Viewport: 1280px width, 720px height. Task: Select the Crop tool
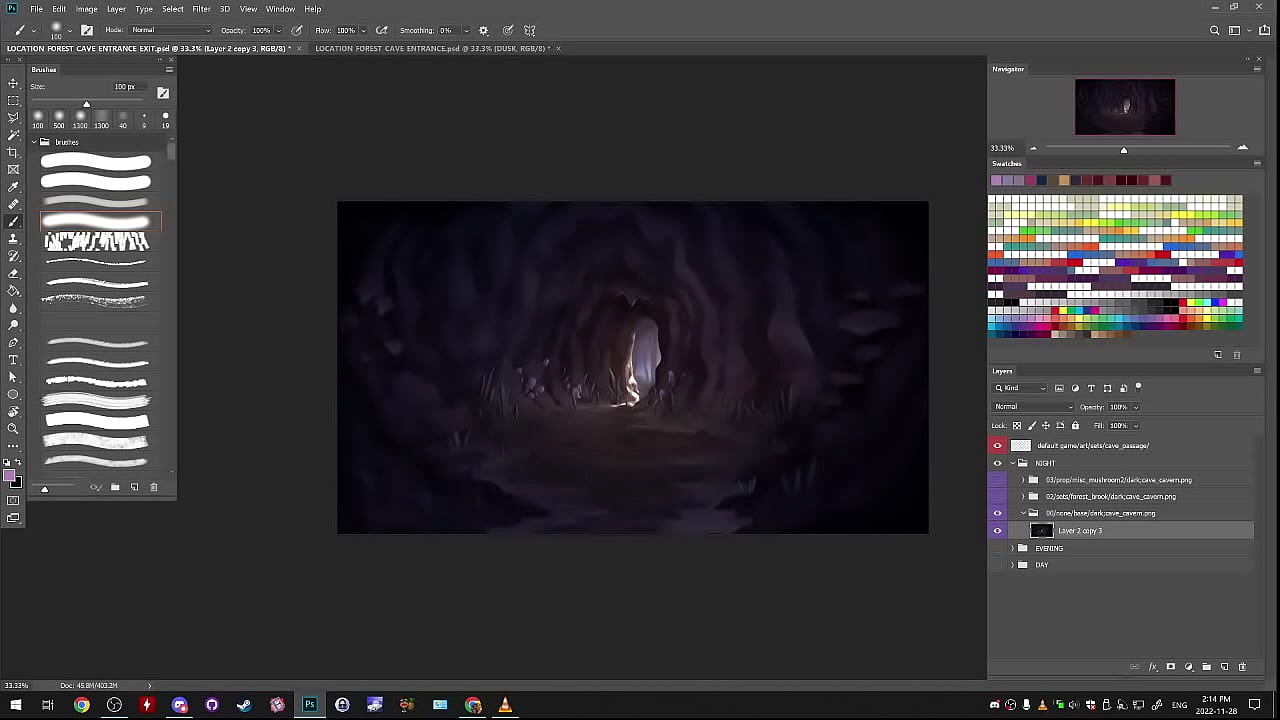pos(13,152)
